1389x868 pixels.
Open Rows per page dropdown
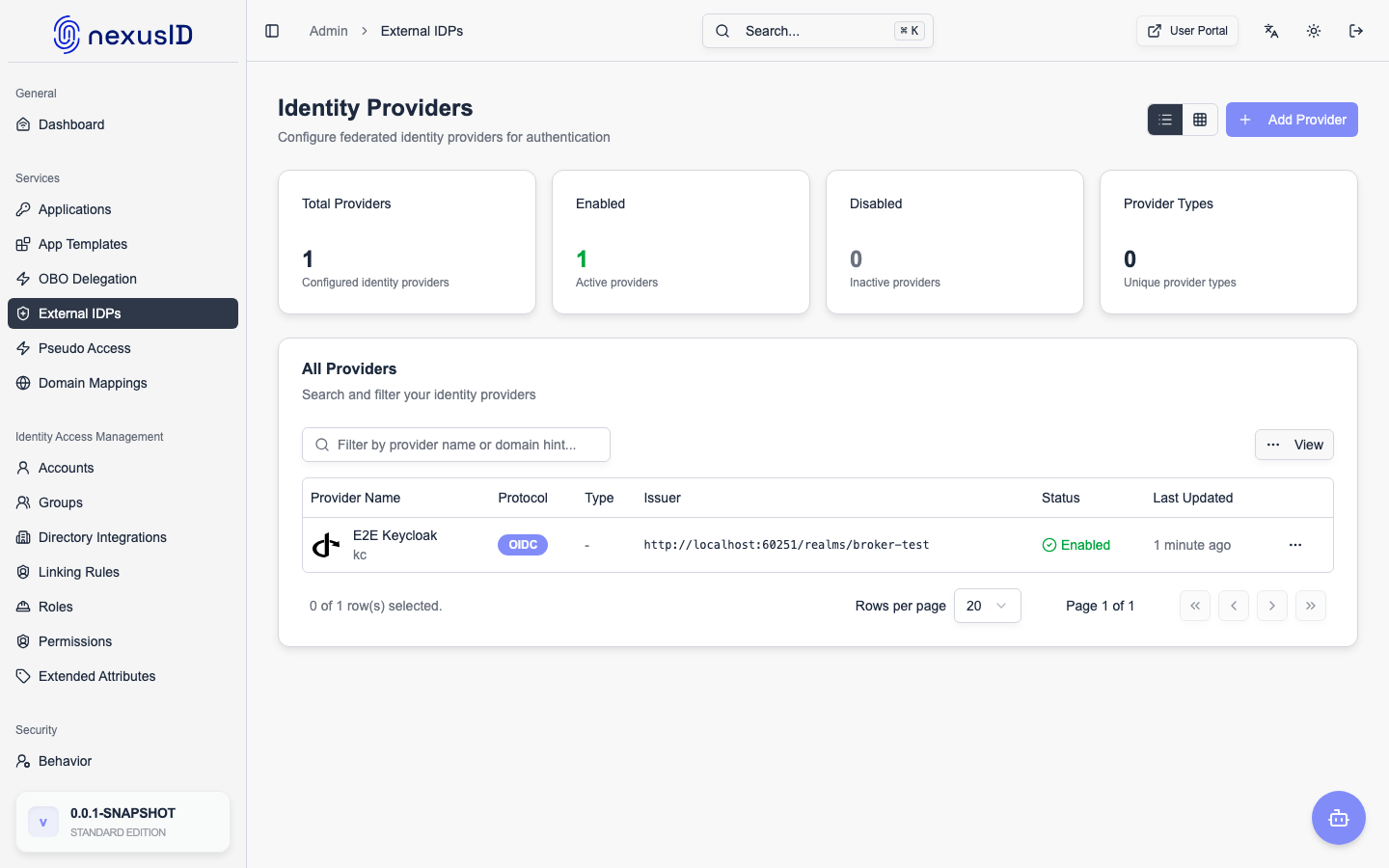pyautogui.click(x=988, y=606)
